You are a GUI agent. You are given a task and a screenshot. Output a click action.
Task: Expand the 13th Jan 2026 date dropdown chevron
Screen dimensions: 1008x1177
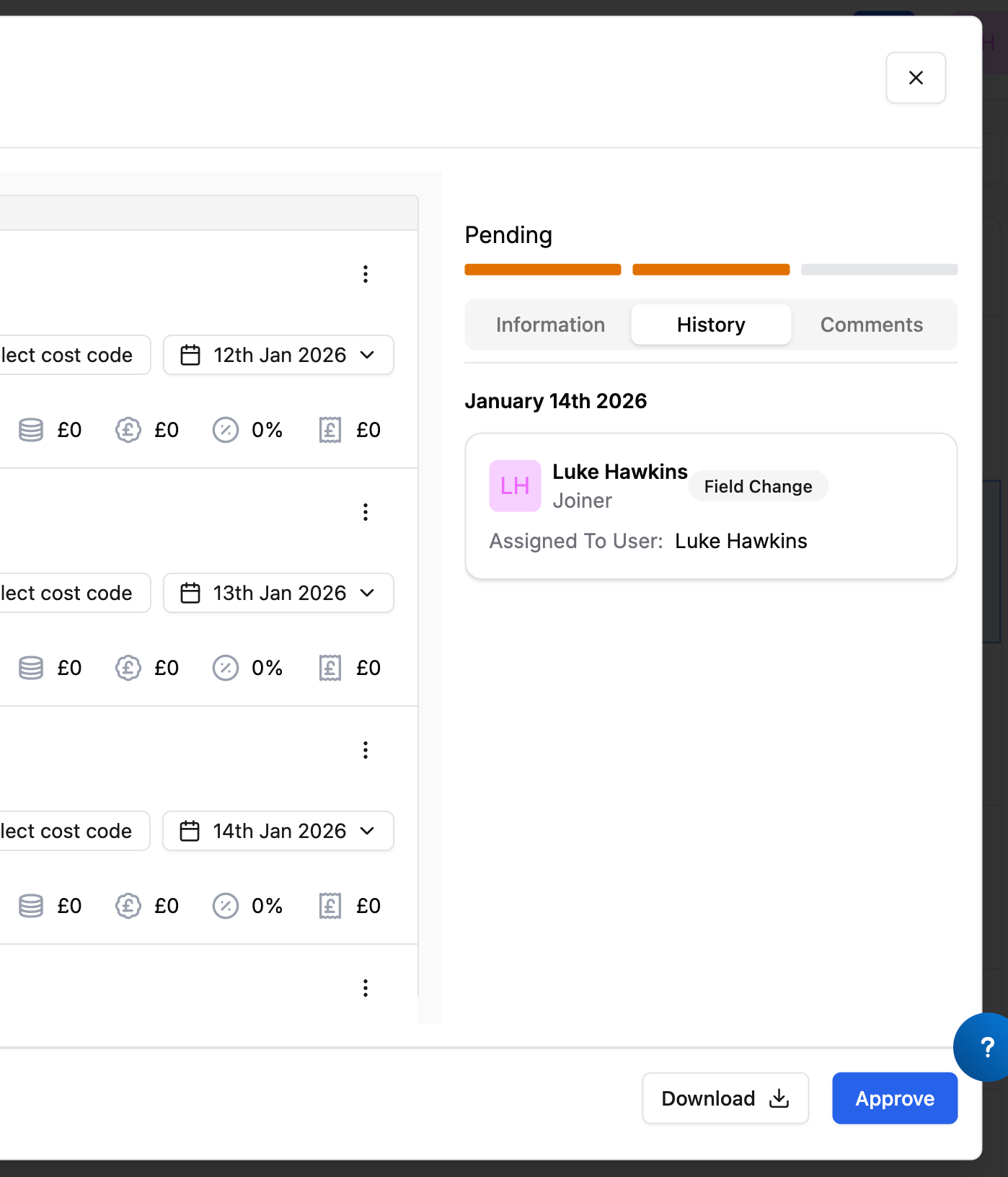tap(367, 593)
